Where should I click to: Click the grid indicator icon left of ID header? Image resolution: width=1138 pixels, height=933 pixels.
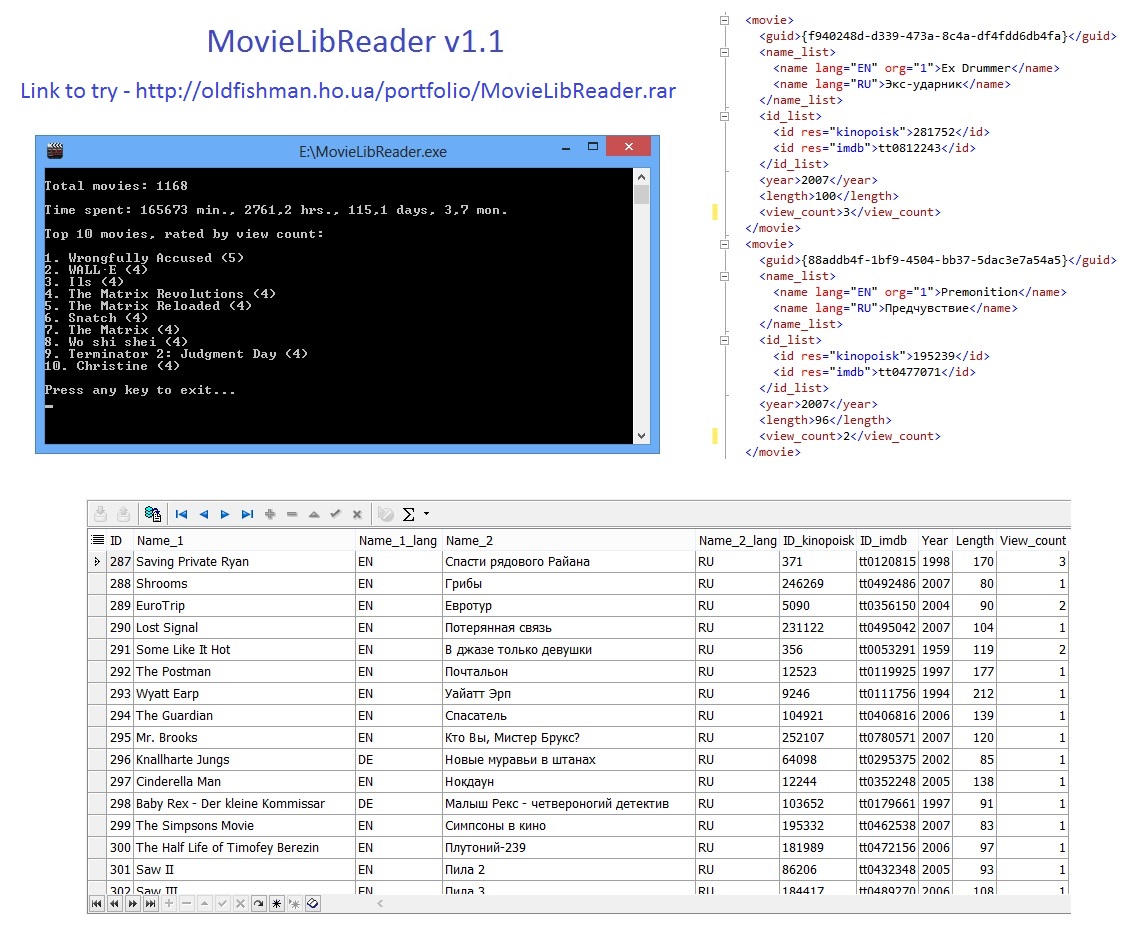click(x=97, y=541)
